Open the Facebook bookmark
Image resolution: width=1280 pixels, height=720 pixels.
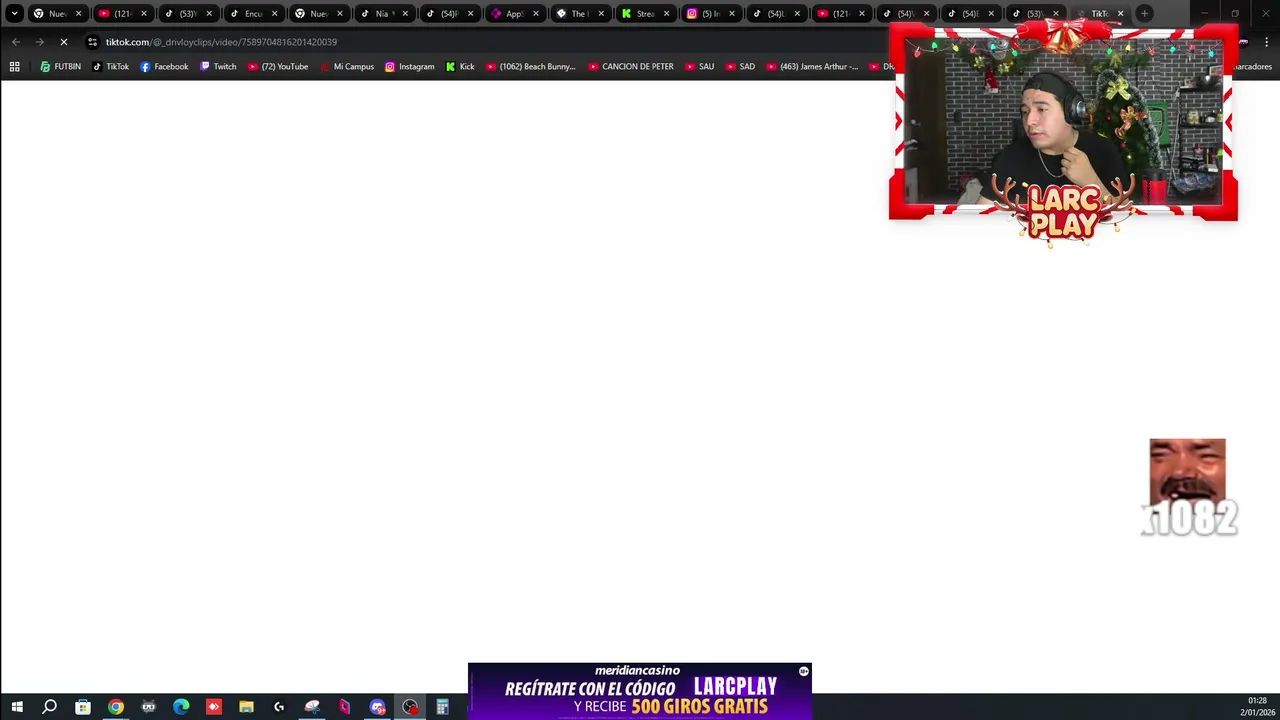pos(164,67)
